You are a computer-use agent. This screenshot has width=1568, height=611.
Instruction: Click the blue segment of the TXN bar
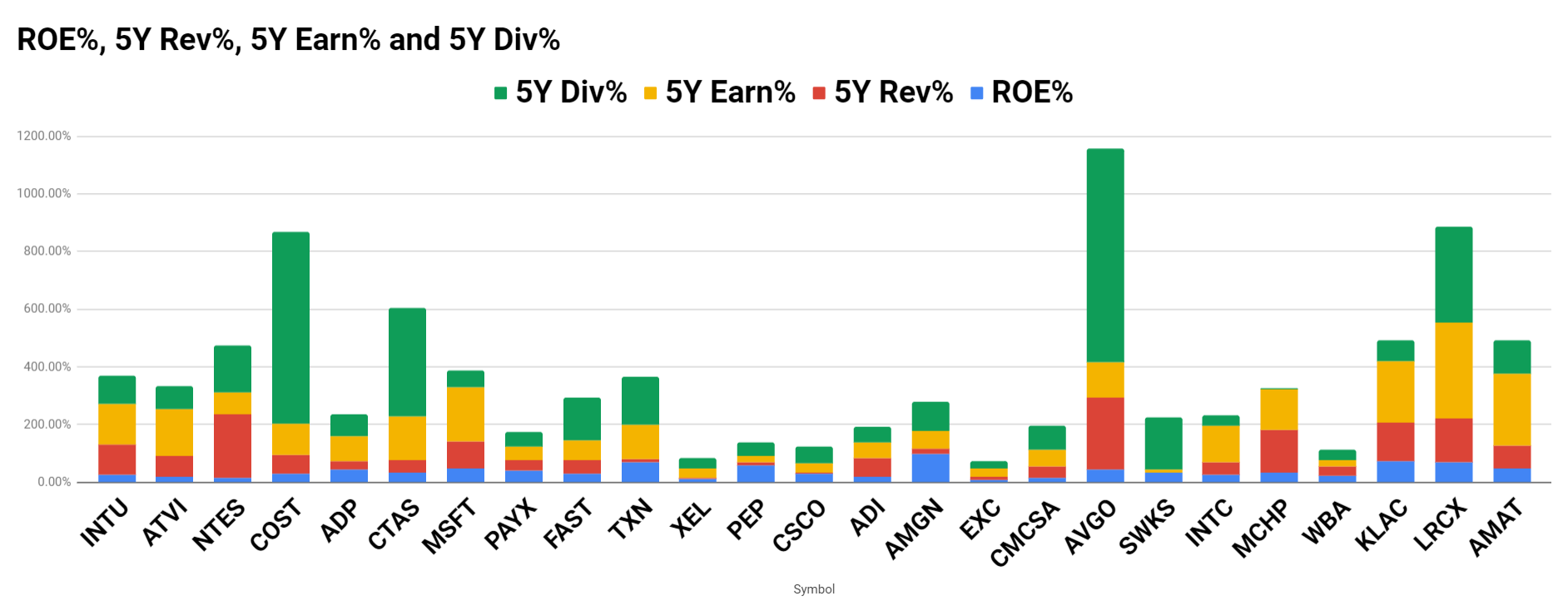(x=640, y=472)
